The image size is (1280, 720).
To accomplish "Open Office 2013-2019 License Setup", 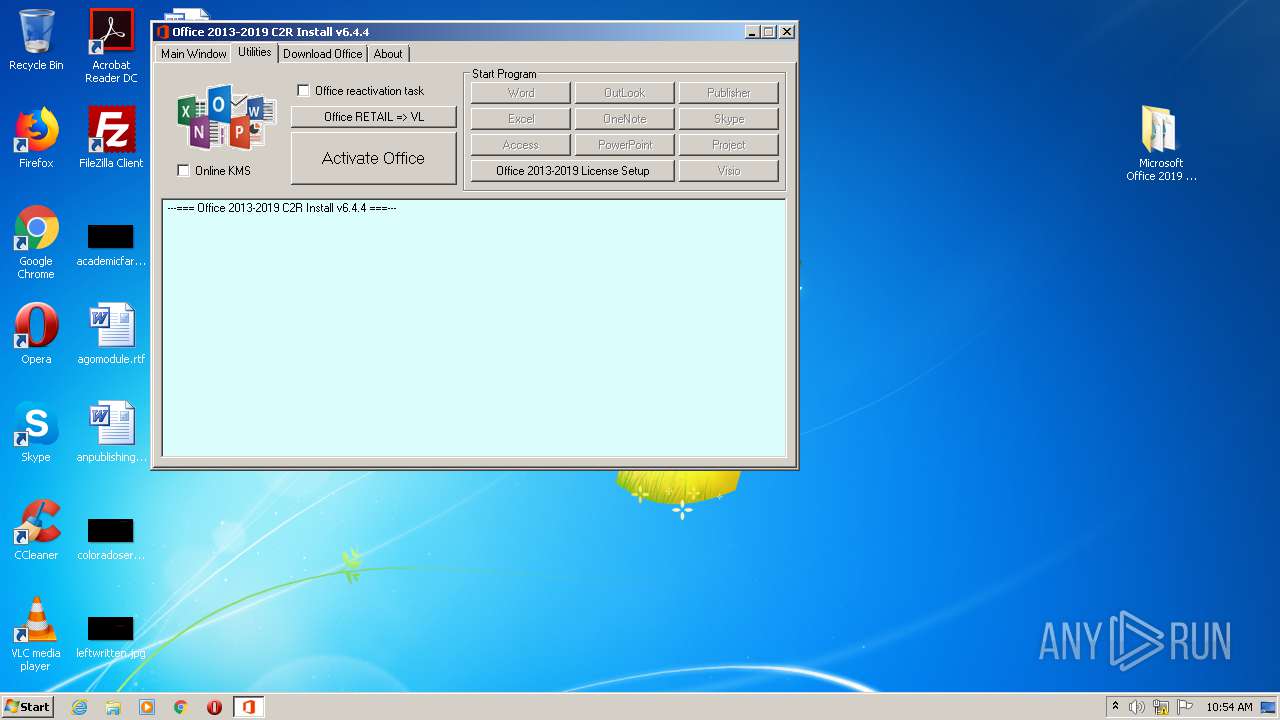I will [x=573, y=171].
